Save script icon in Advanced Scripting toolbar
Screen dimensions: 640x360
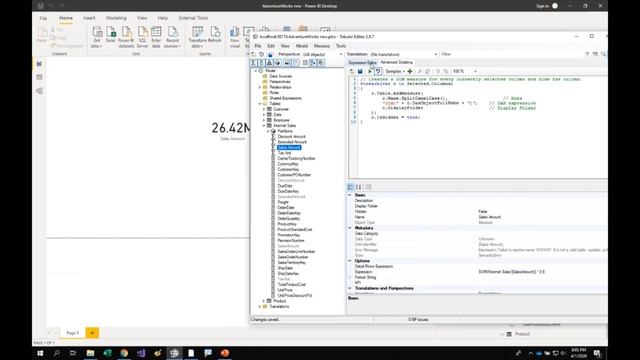pos(360,71)
